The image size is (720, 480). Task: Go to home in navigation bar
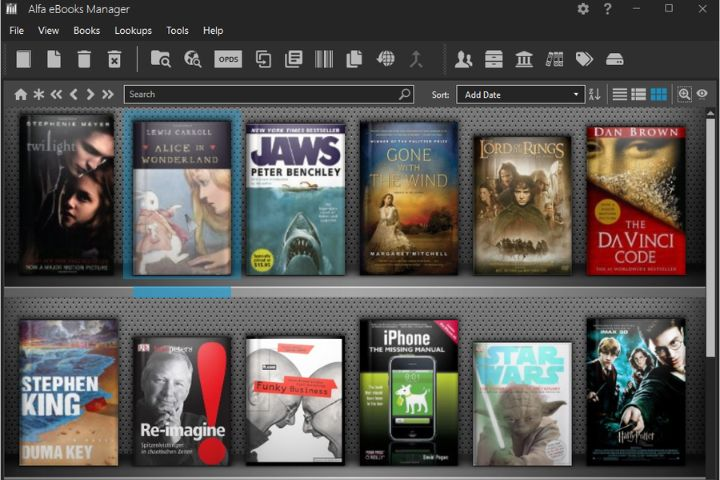[x=21, y=95]
